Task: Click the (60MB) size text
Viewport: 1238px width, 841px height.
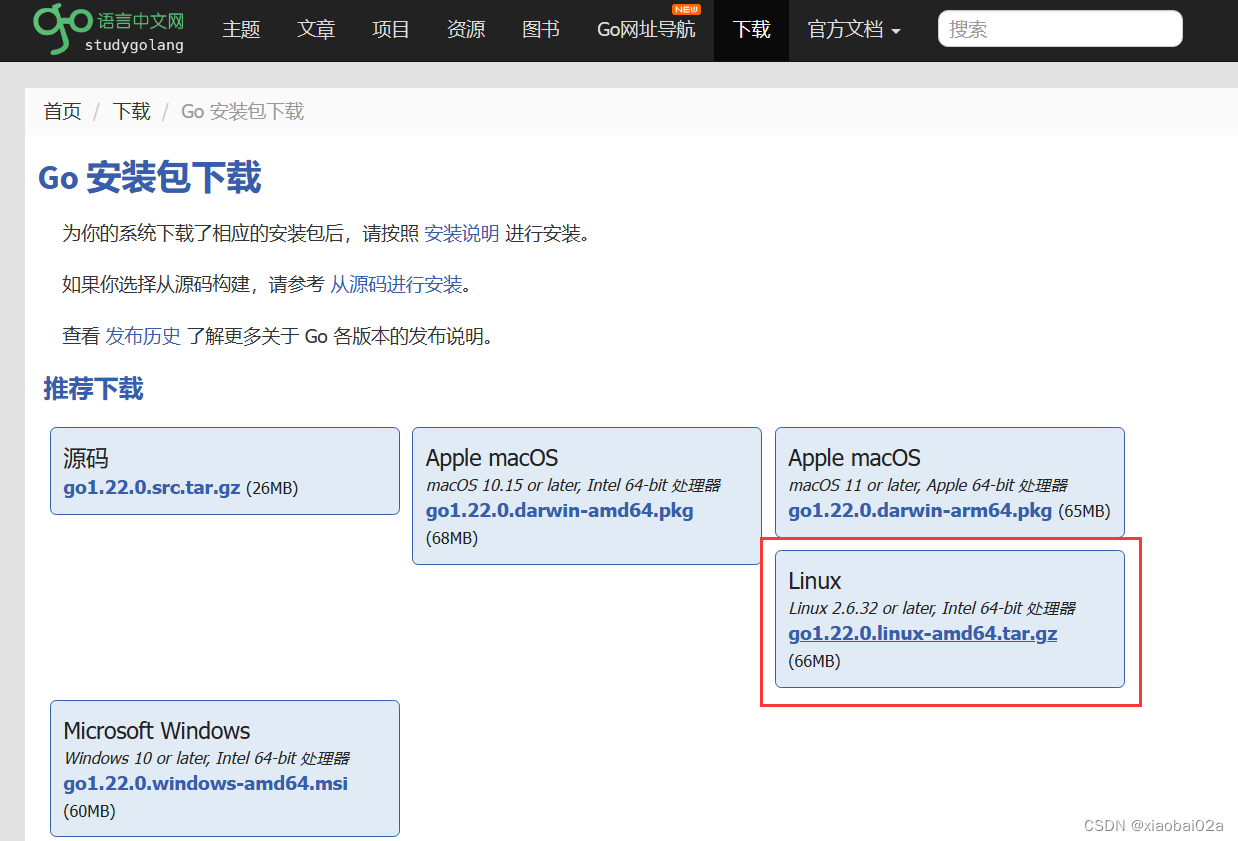Action: (x=89, y=811)
